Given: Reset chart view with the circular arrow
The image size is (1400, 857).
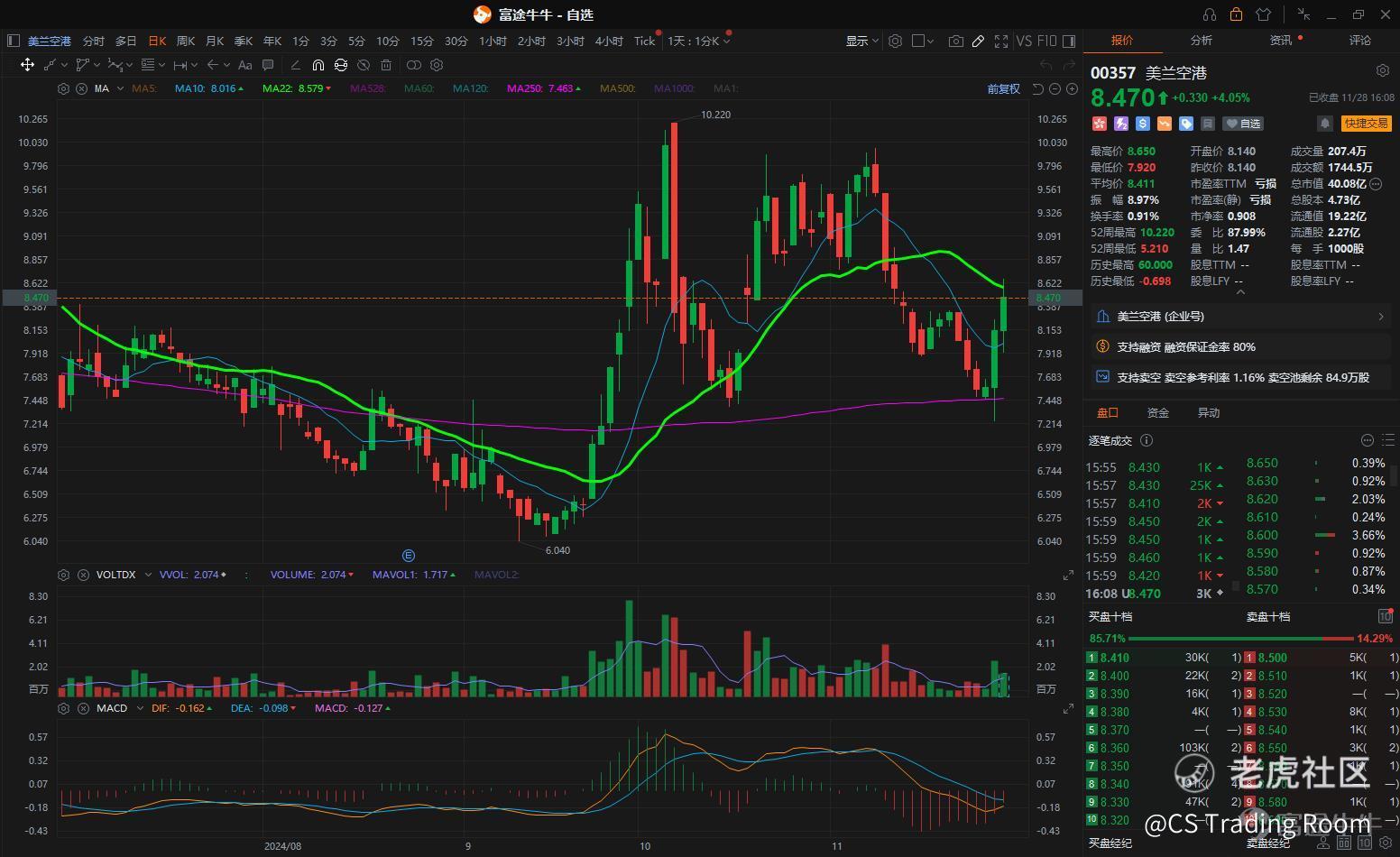Looking at the screenshot, I should pos(1037,88).
